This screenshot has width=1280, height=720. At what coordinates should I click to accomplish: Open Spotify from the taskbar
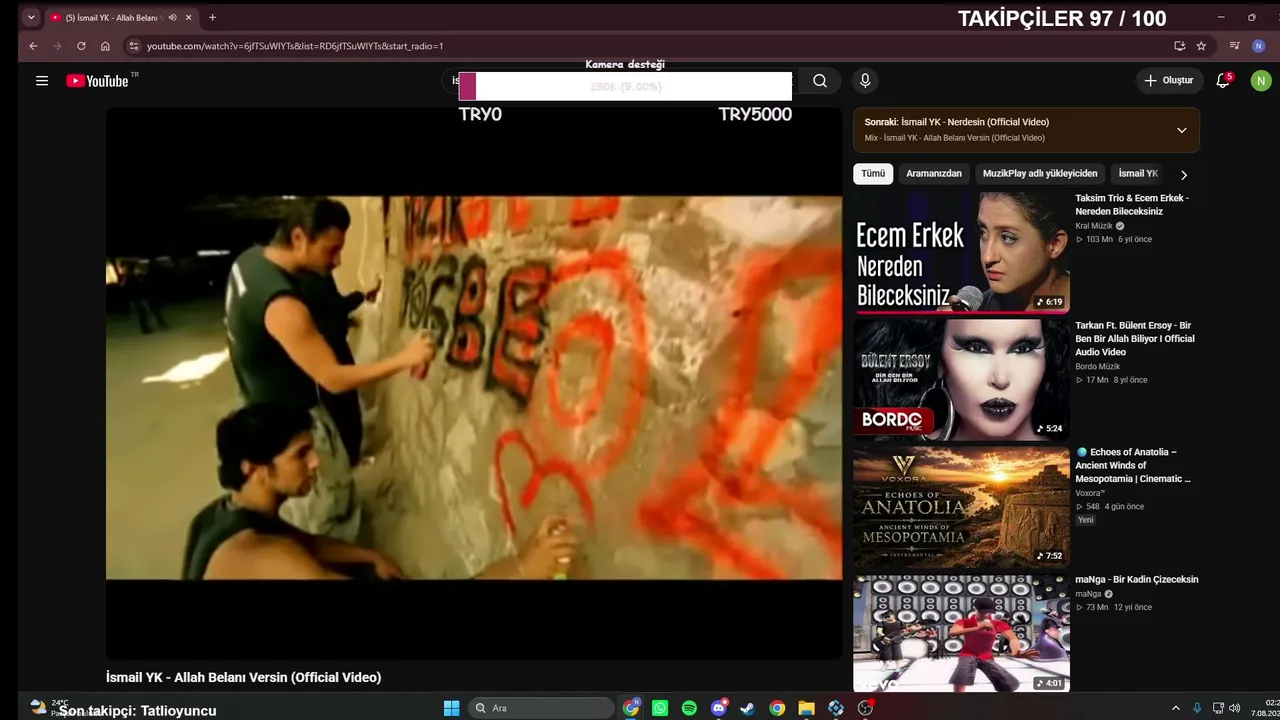[x=689, y=708]
